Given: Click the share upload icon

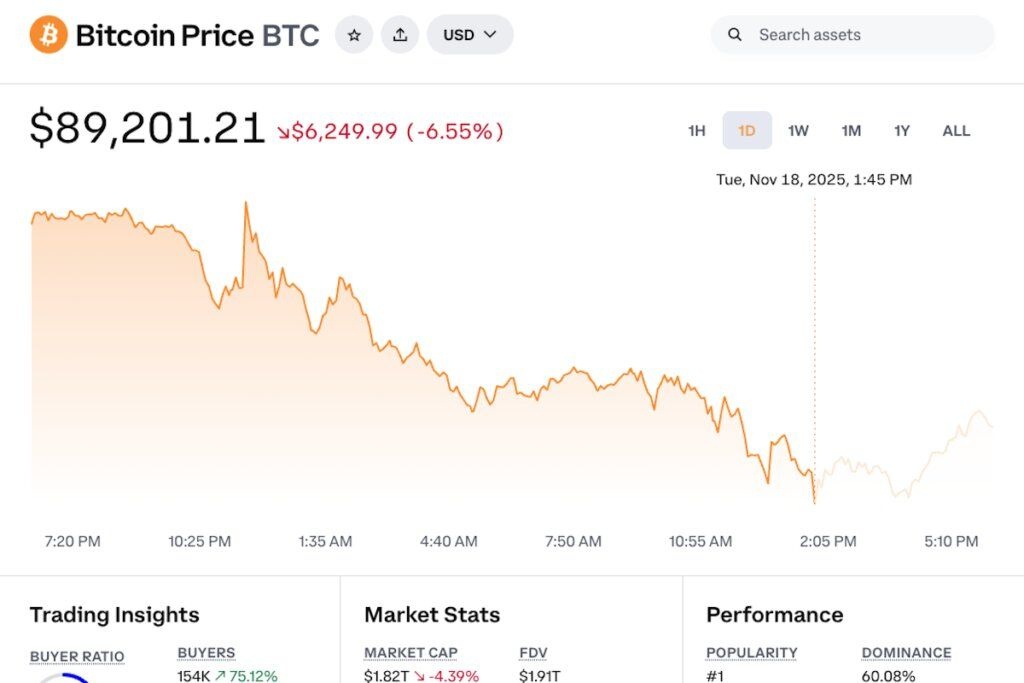Looking at the screenshot, I should 400,35.
